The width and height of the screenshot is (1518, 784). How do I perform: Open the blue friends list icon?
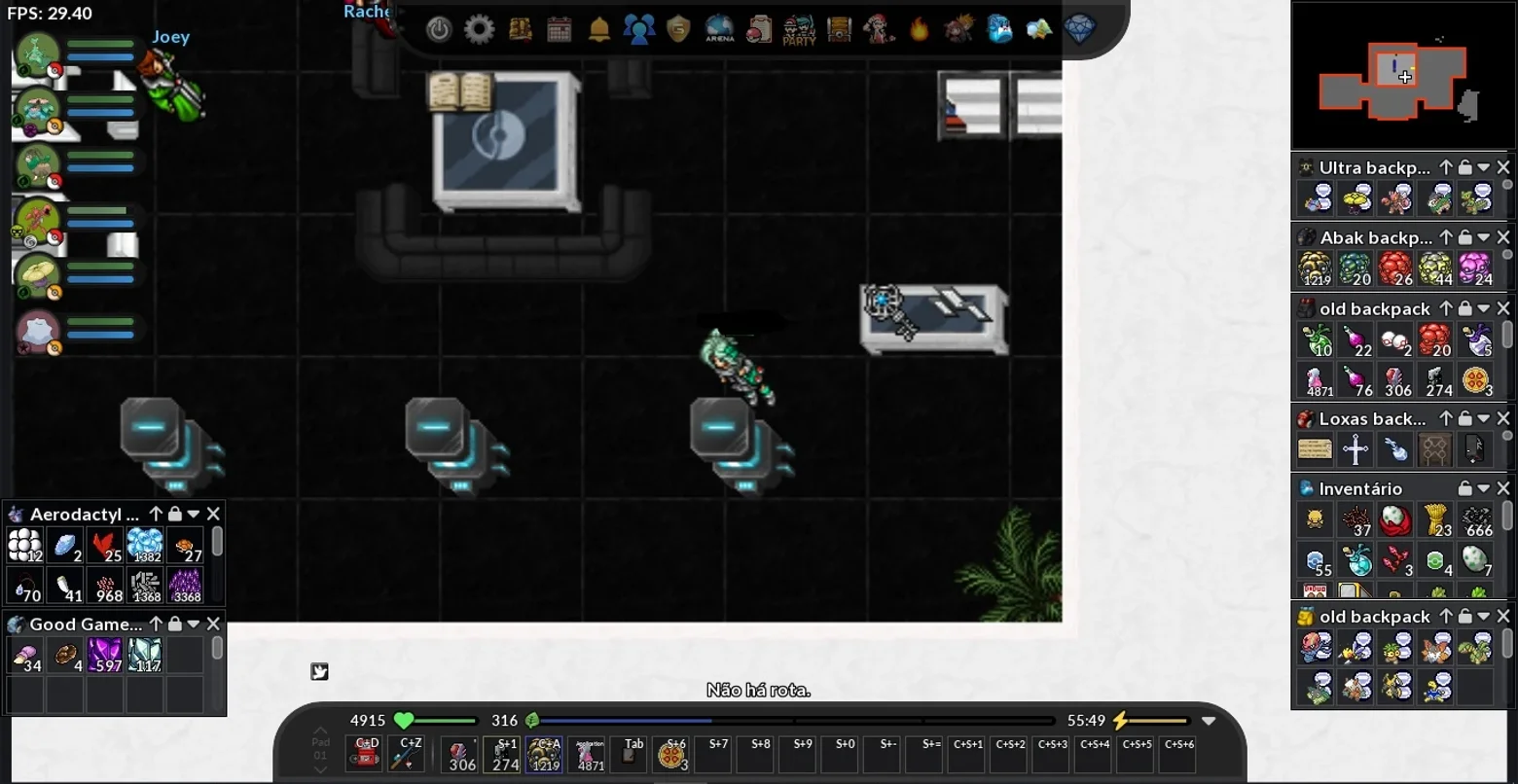pos(638,30)
